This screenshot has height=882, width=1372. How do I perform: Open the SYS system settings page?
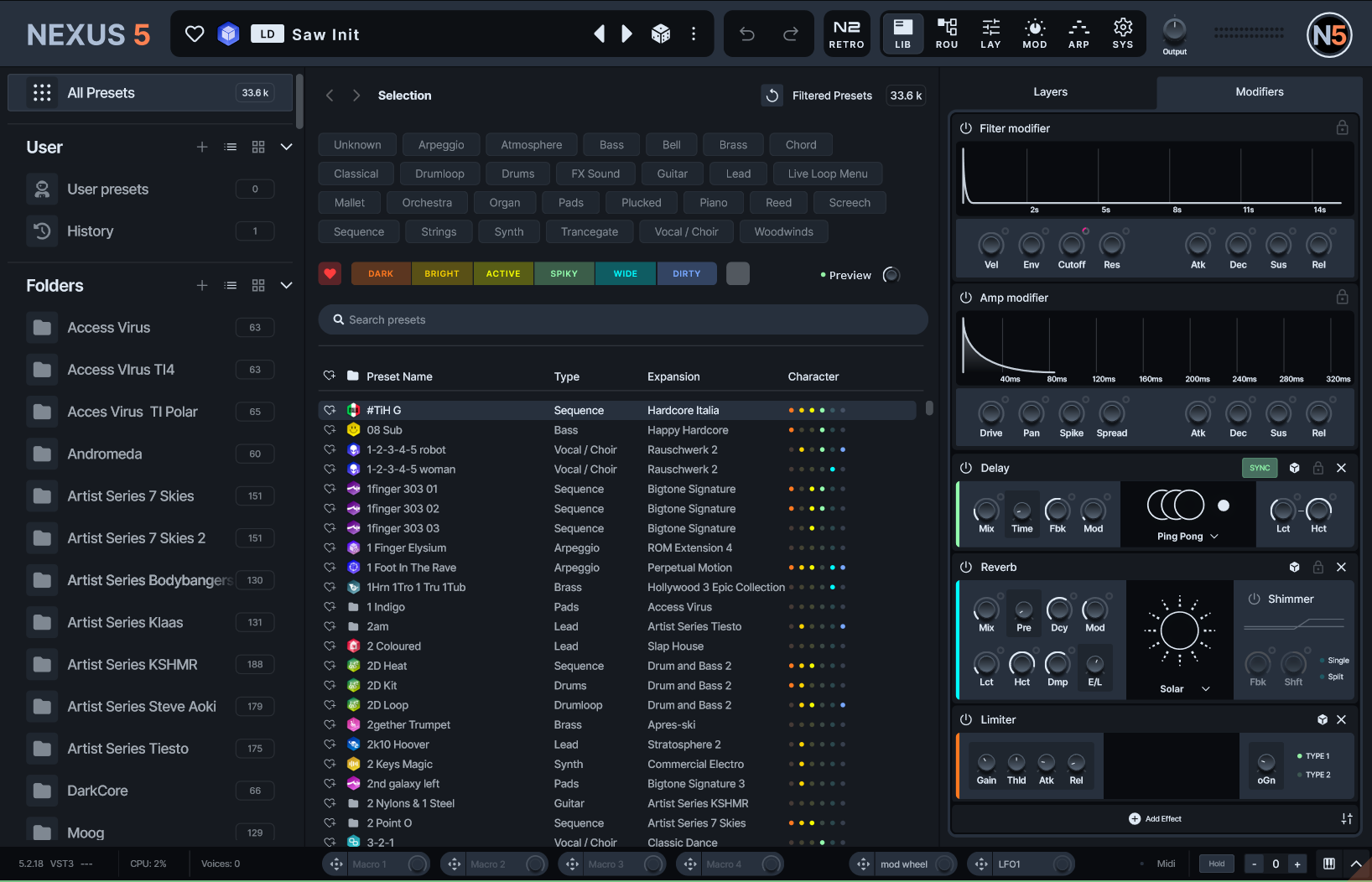click(1123, 34)
